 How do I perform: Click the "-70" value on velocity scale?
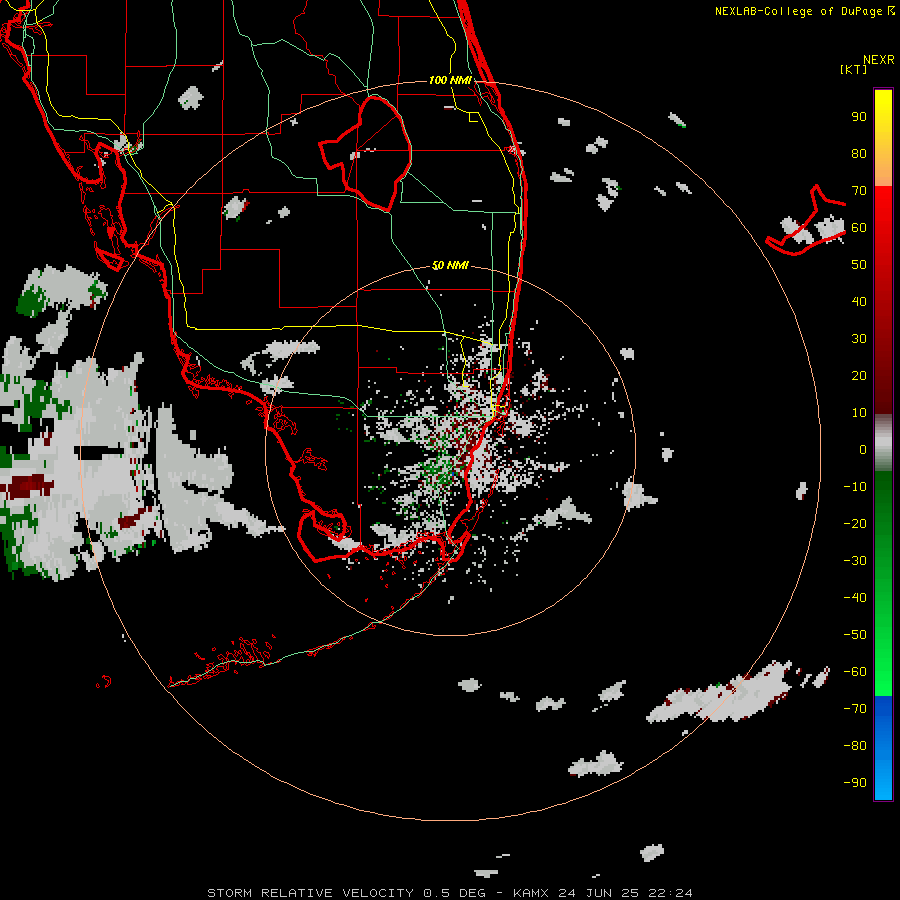click(855, 709)
